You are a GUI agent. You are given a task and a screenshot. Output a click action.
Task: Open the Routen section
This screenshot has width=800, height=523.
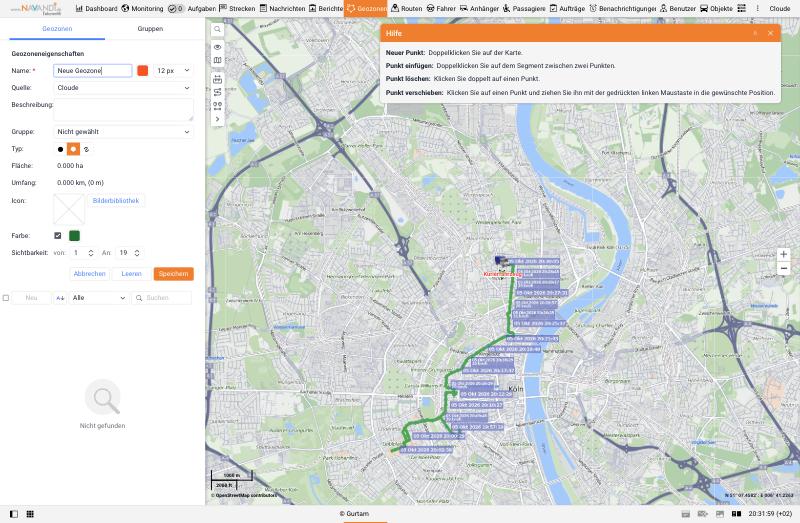coord(407,9)
